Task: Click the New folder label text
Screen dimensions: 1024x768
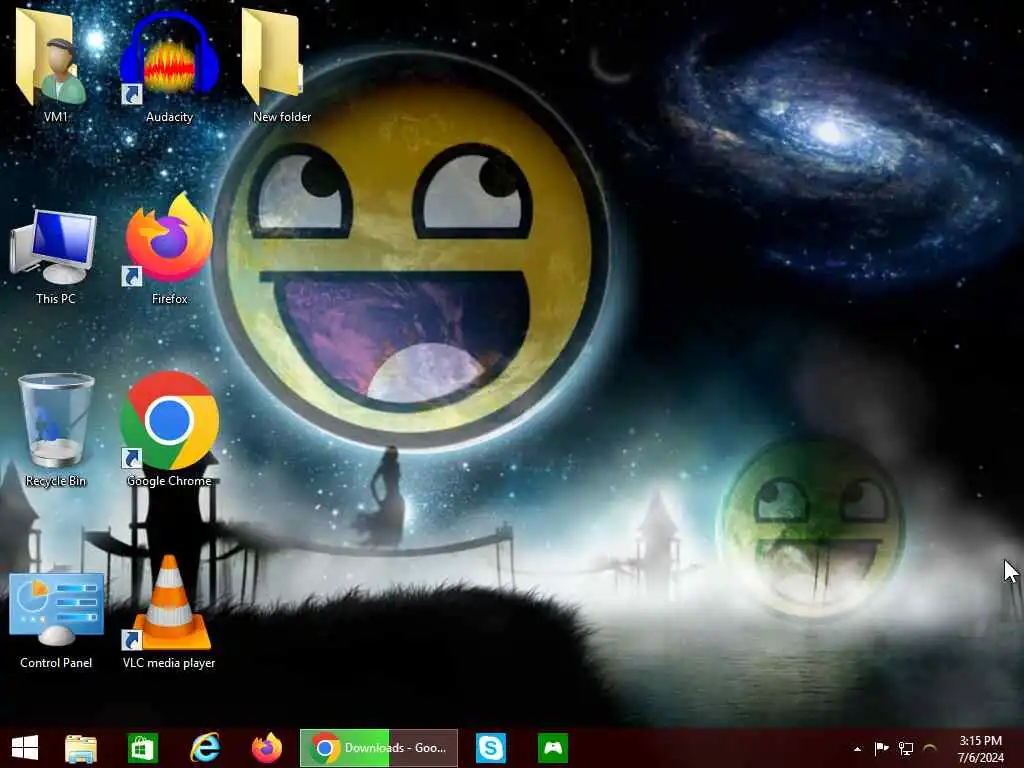Action: pos(282,117)
